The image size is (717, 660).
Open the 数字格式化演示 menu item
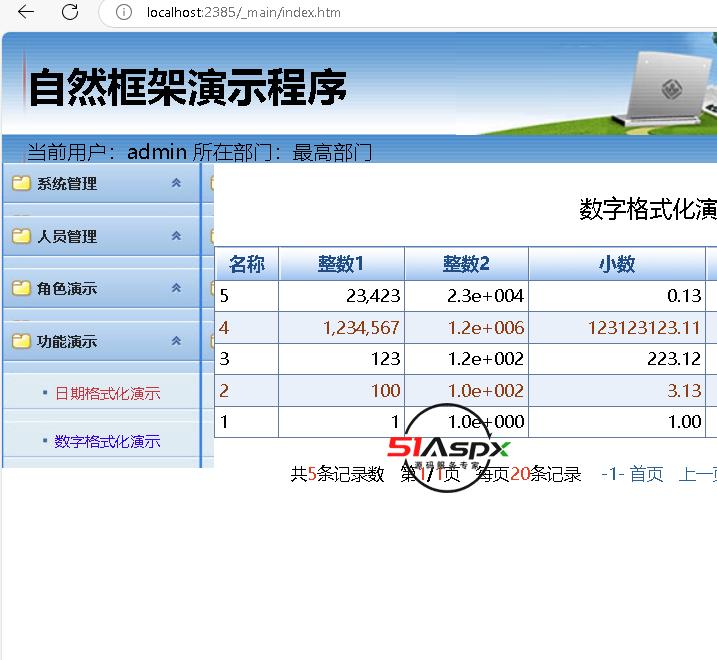point(107,441)
